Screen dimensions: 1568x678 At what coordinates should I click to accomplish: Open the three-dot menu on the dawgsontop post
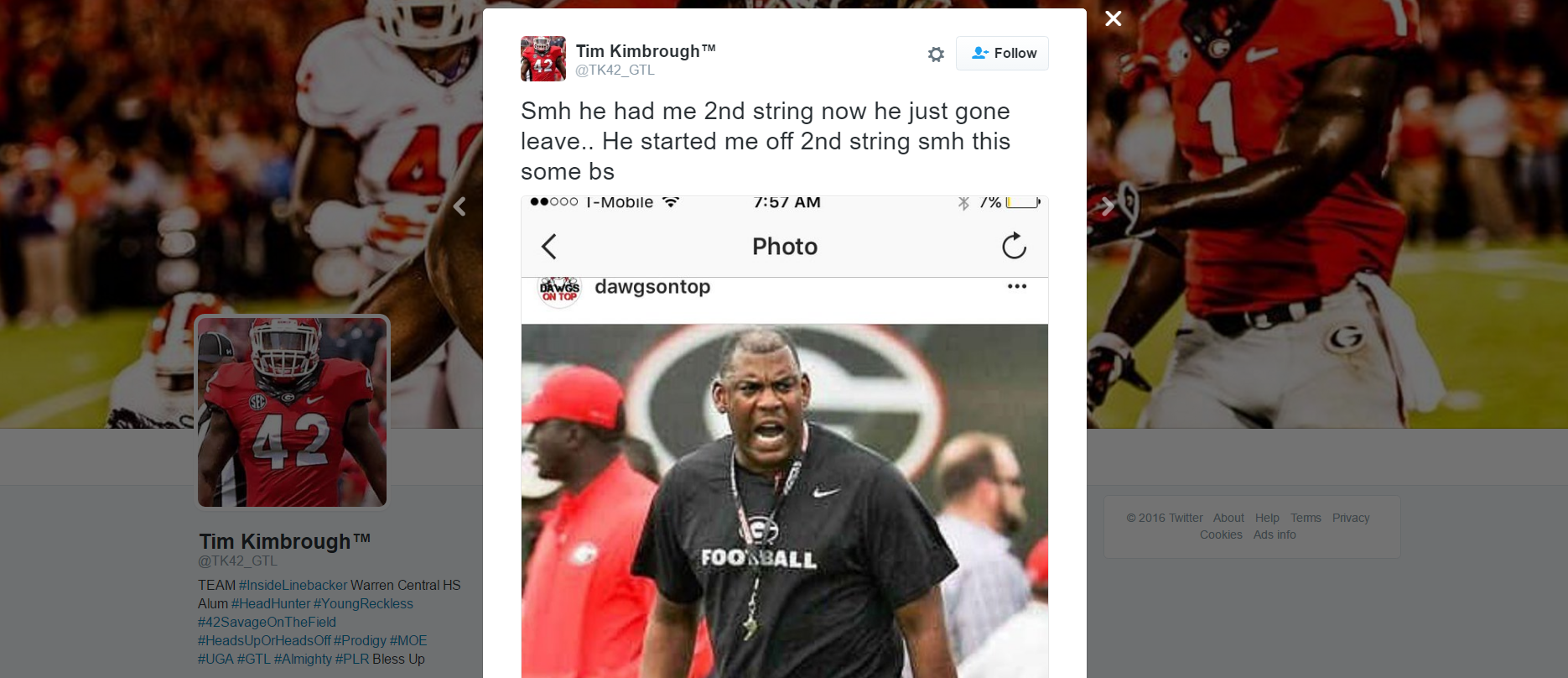[1017, 286]
